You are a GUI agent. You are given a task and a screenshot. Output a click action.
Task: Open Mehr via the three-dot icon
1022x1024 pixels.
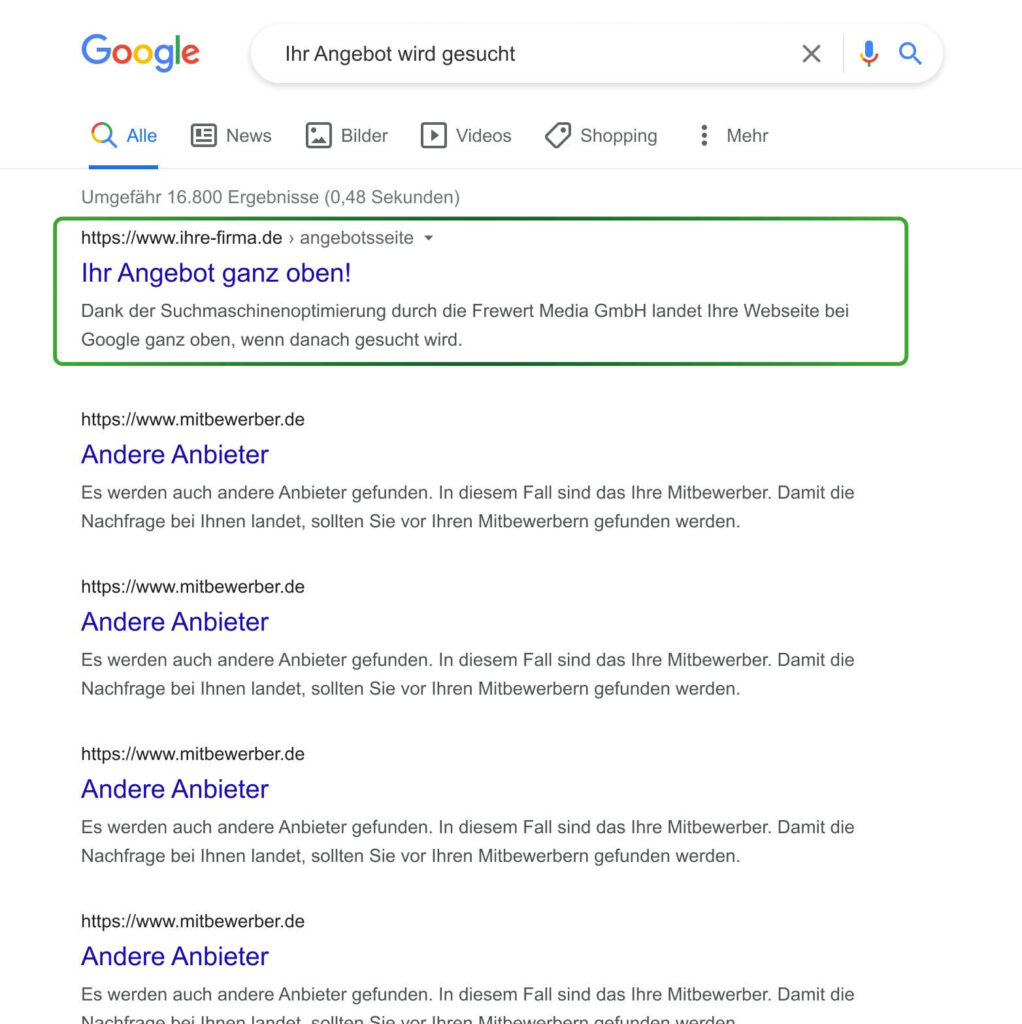(x=704, y=135)
